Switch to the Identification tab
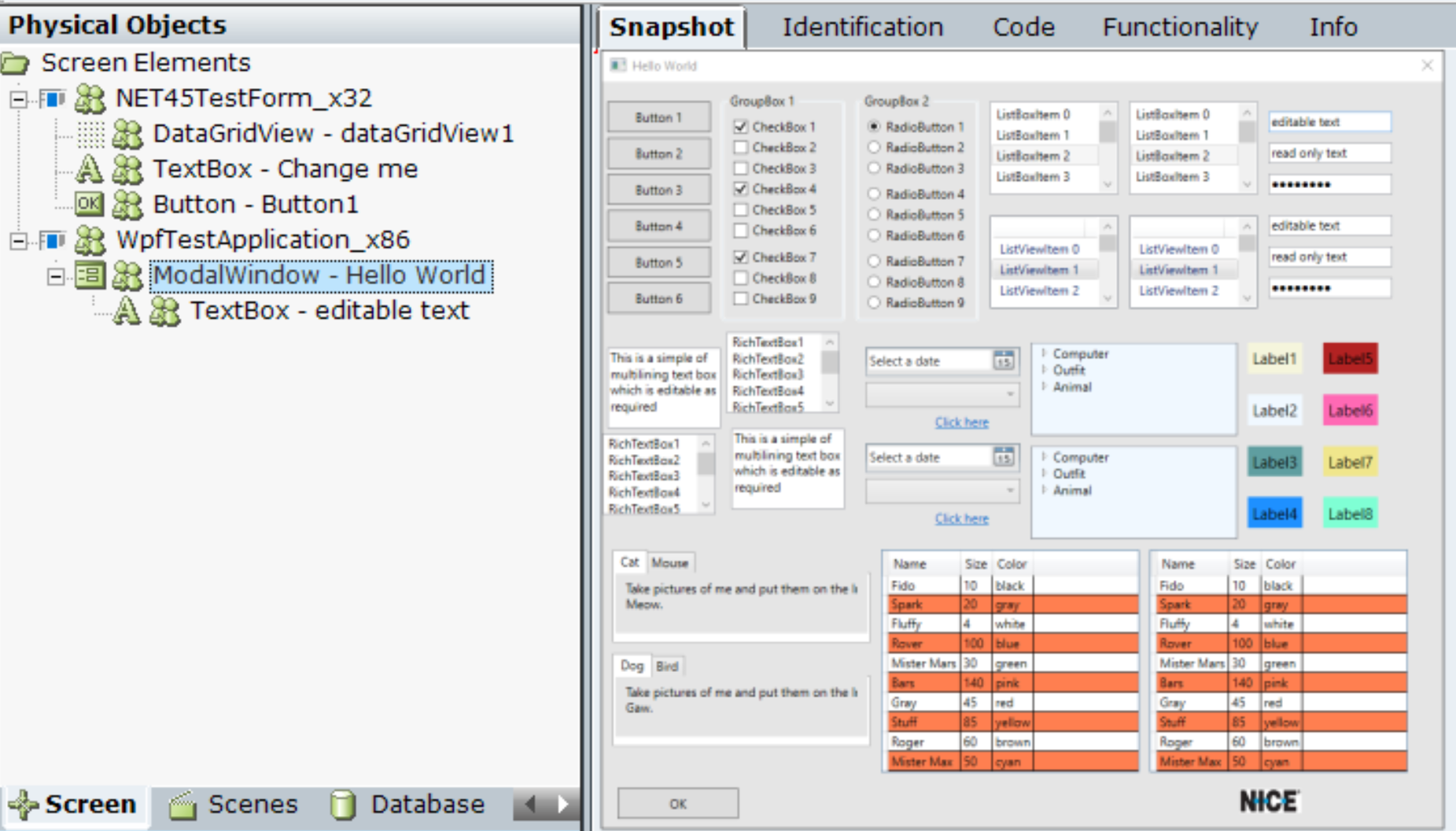Image resolution: width=1456 pixels, height=831 pixels. pyautogui.click(x=862, y=28)
